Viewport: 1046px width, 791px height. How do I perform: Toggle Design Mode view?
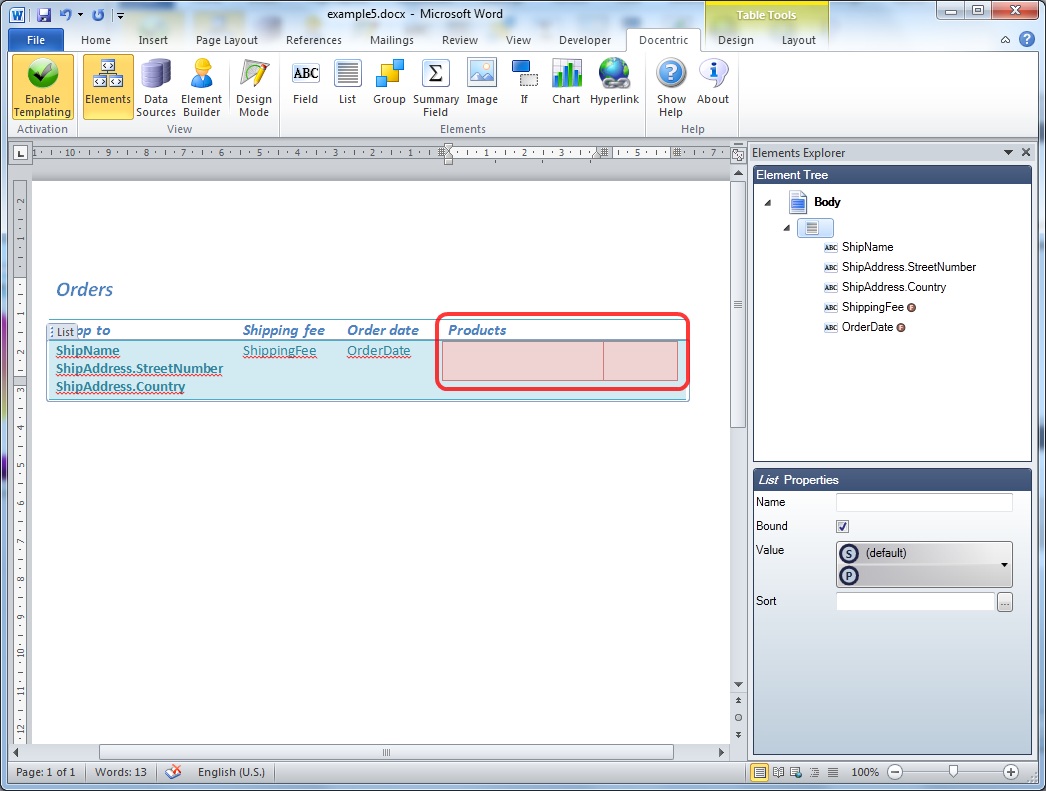pos(253,87)
